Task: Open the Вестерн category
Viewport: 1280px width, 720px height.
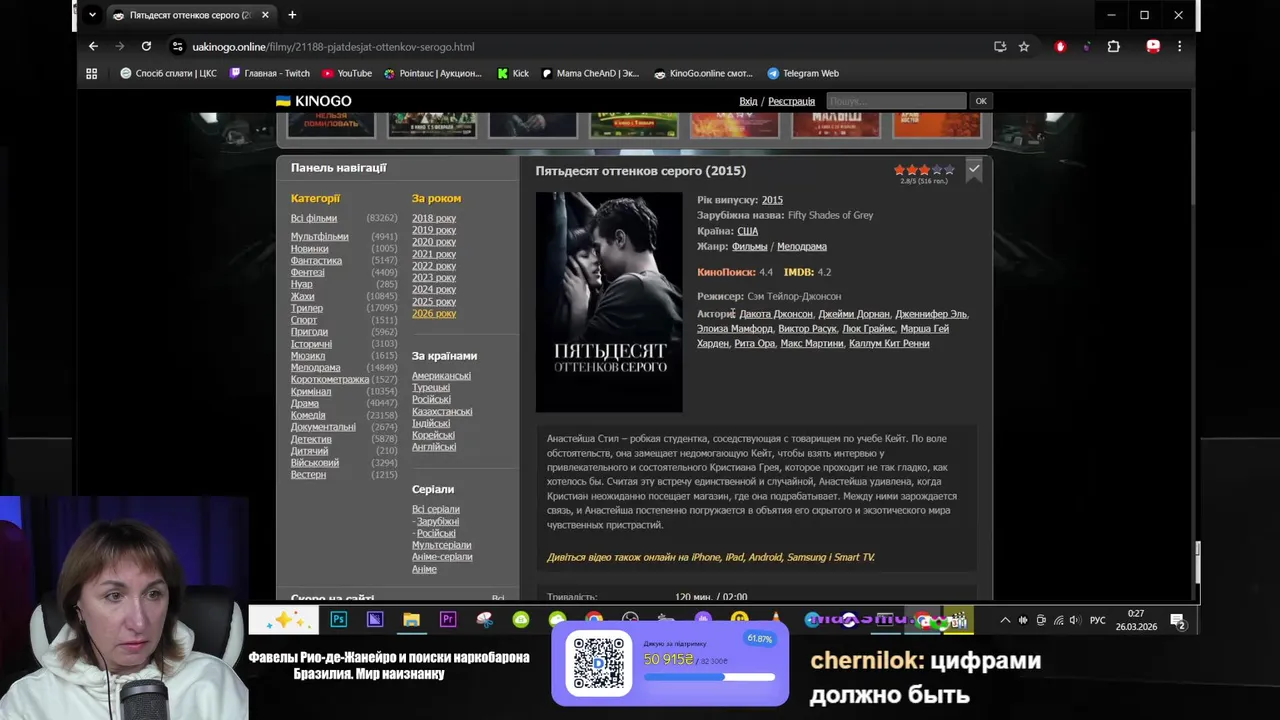Action: pos(308,475)
